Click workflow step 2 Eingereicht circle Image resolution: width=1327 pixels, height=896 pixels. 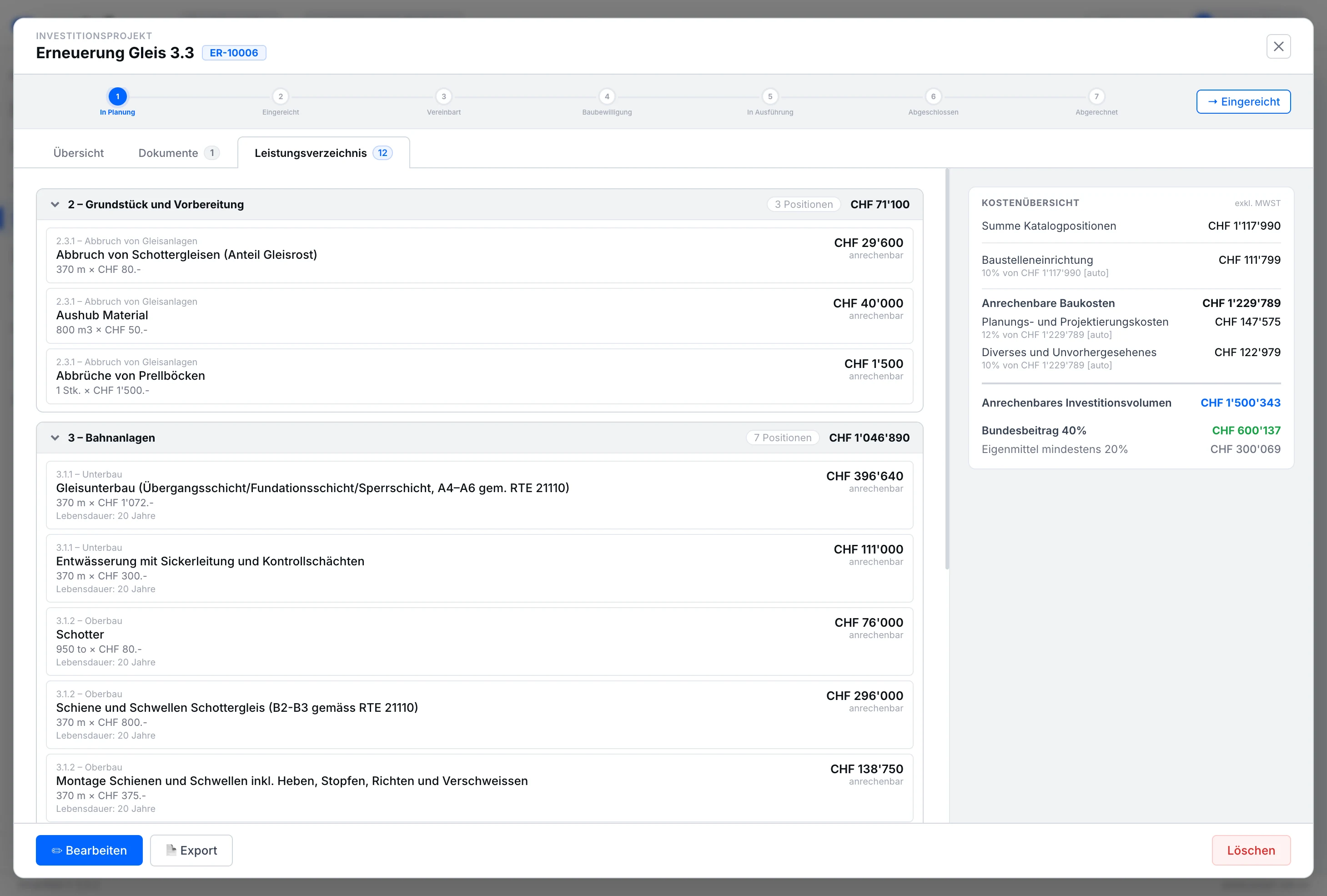click(x=280, y=96)
